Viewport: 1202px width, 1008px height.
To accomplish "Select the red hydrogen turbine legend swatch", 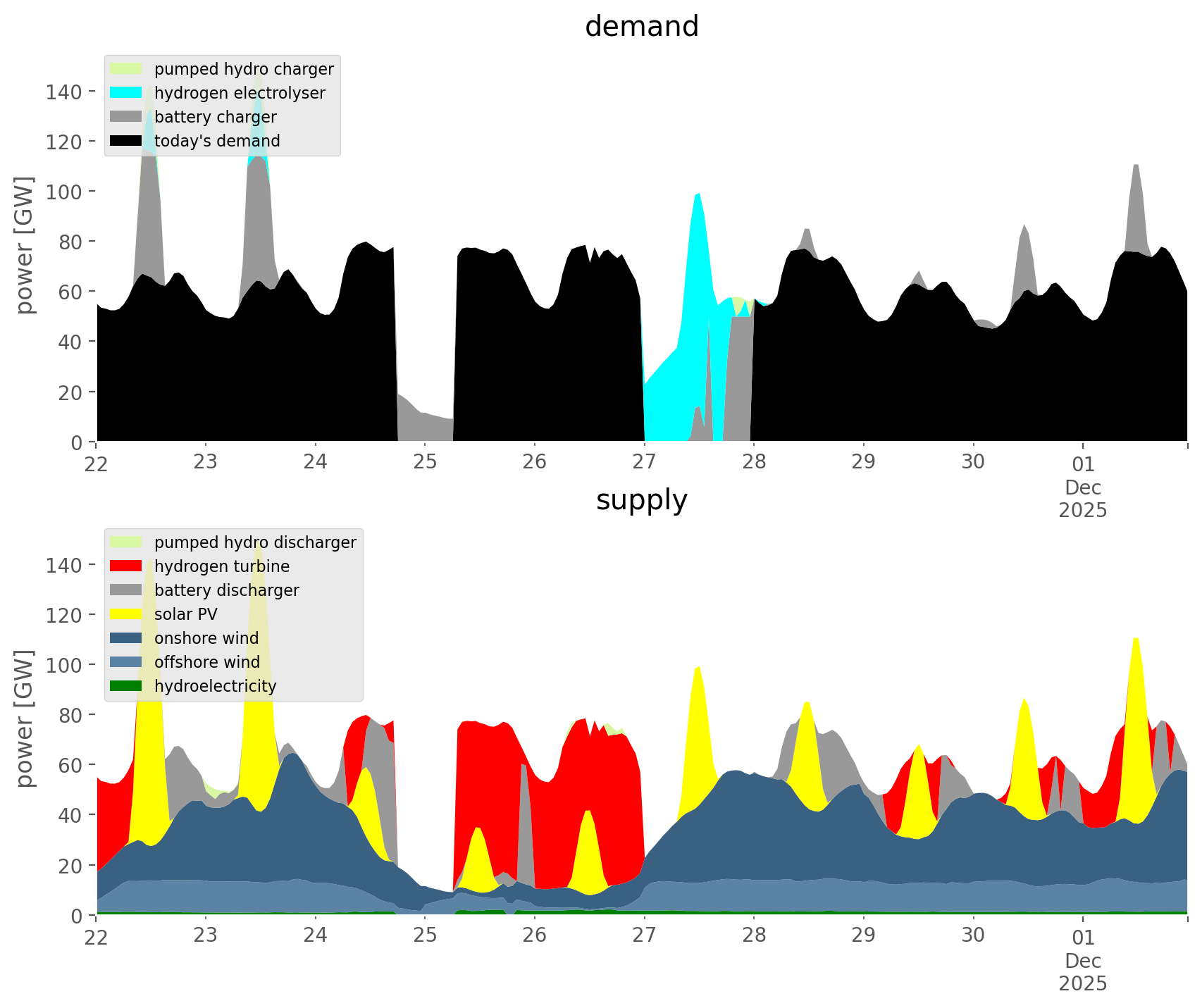I will pyautogui.click(x=126, y=566).
